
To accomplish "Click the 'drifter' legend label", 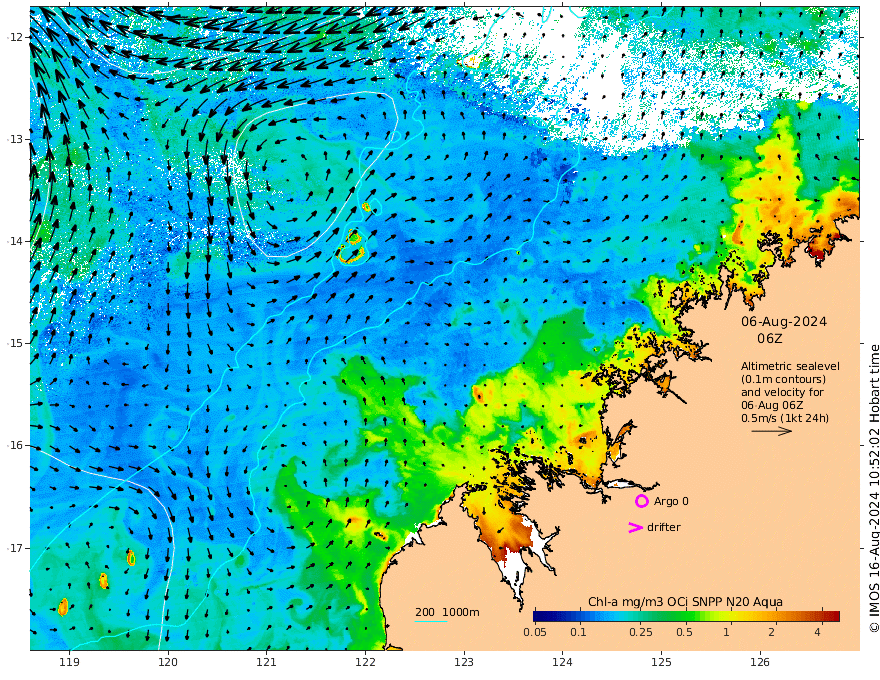I will pos(664,527).
